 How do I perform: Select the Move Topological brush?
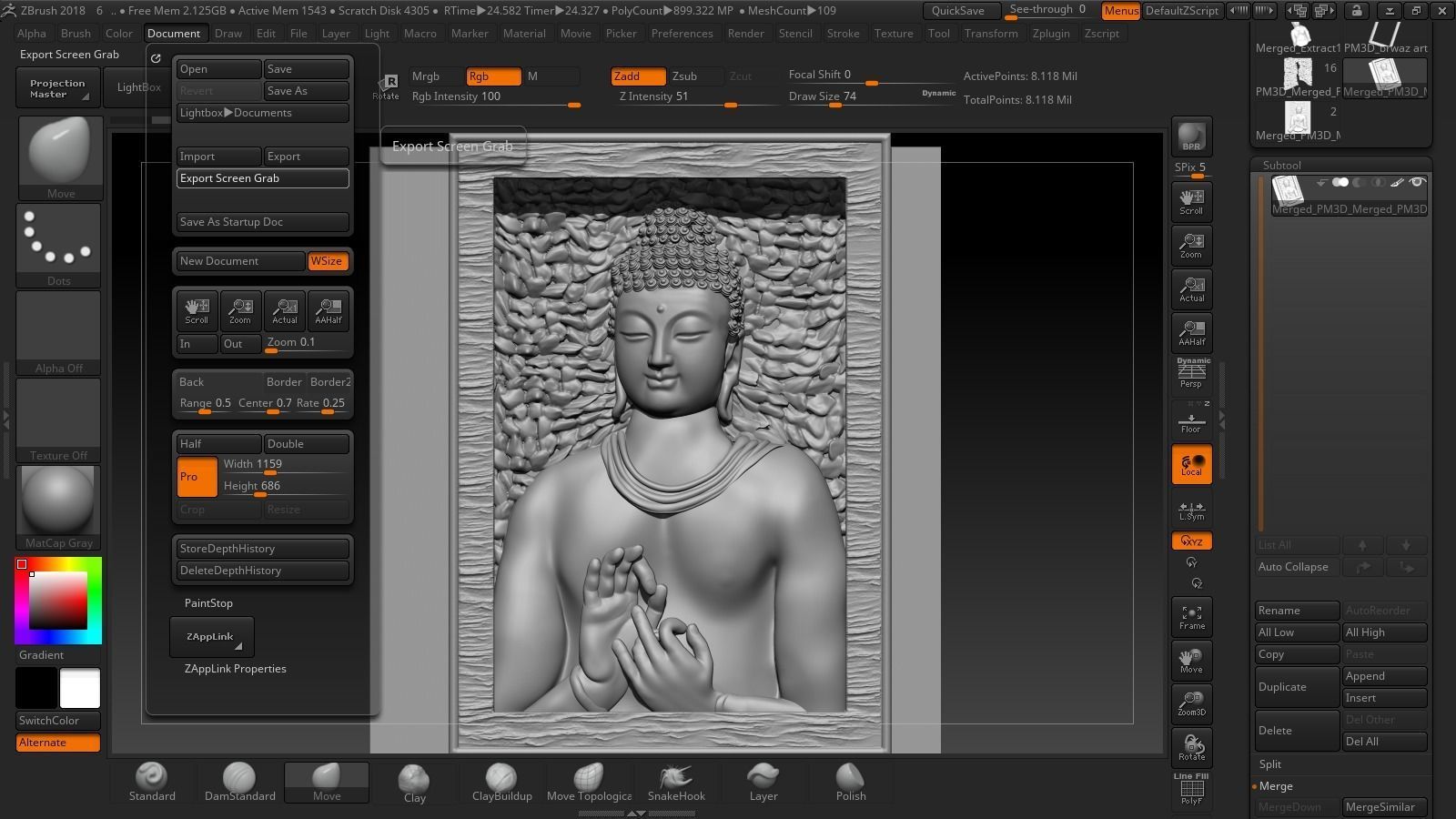(x=589, y=783)
